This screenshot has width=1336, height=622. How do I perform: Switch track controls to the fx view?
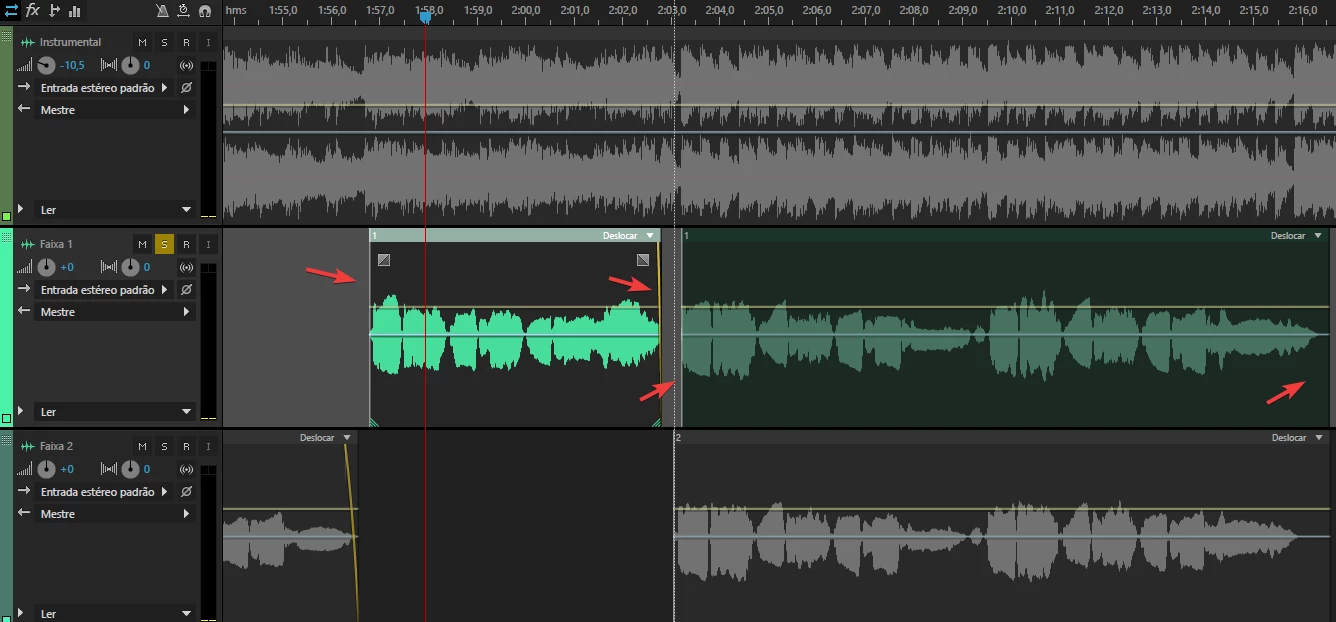pyautogui.click(x=33, y=10)
